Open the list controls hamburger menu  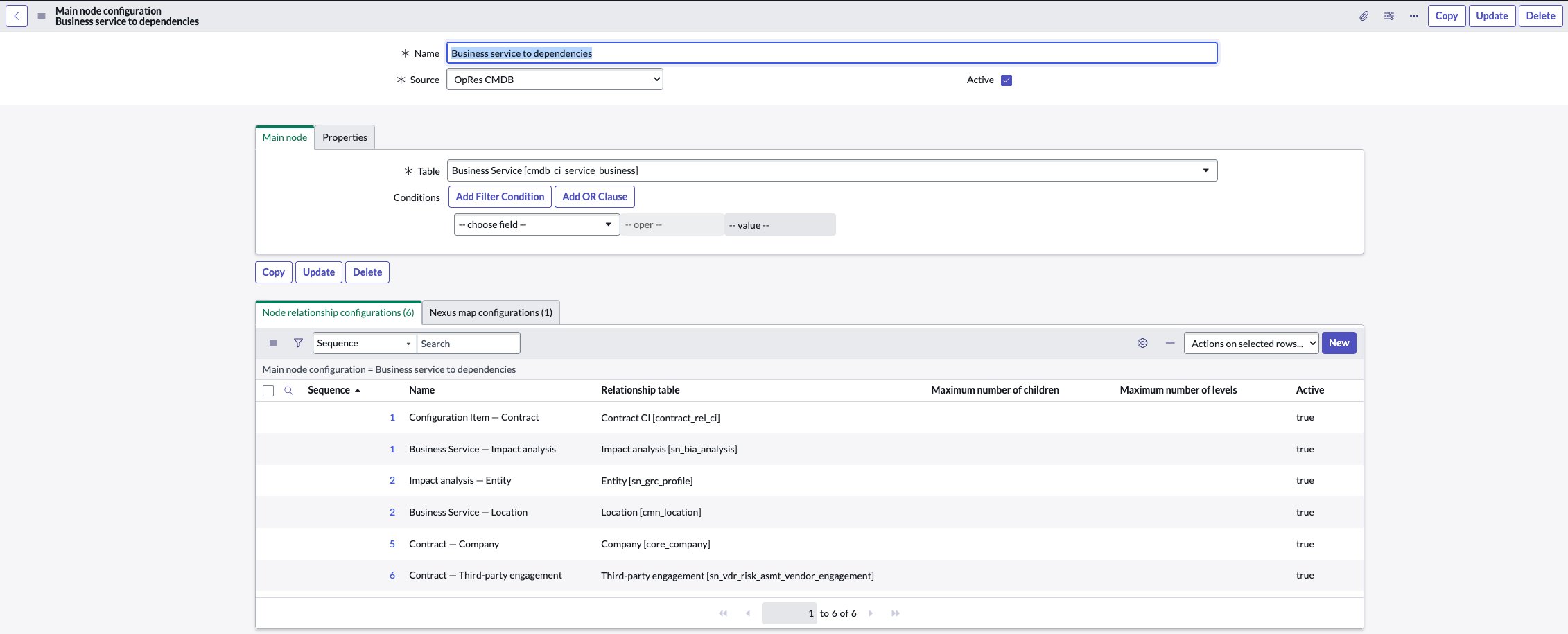[273, 343]
